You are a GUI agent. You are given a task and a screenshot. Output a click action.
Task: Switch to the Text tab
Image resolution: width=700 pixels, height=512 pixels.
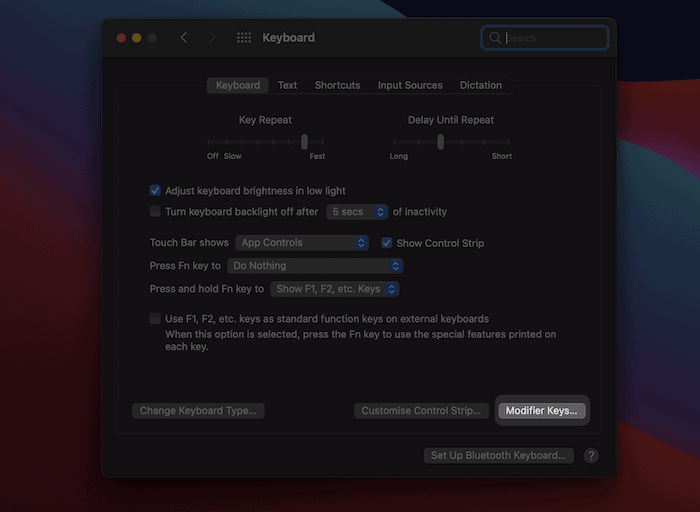pyautogui.click(x=287, y=85)
